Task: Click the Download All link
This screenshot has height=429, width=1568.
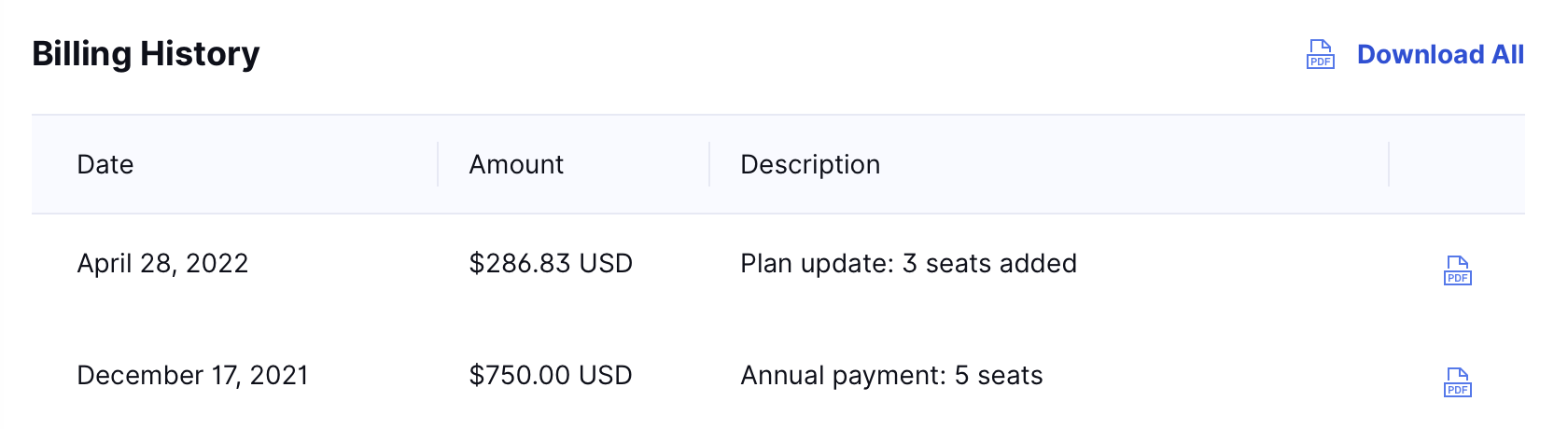Action: pyautogui.click(x=1440, y=55)
